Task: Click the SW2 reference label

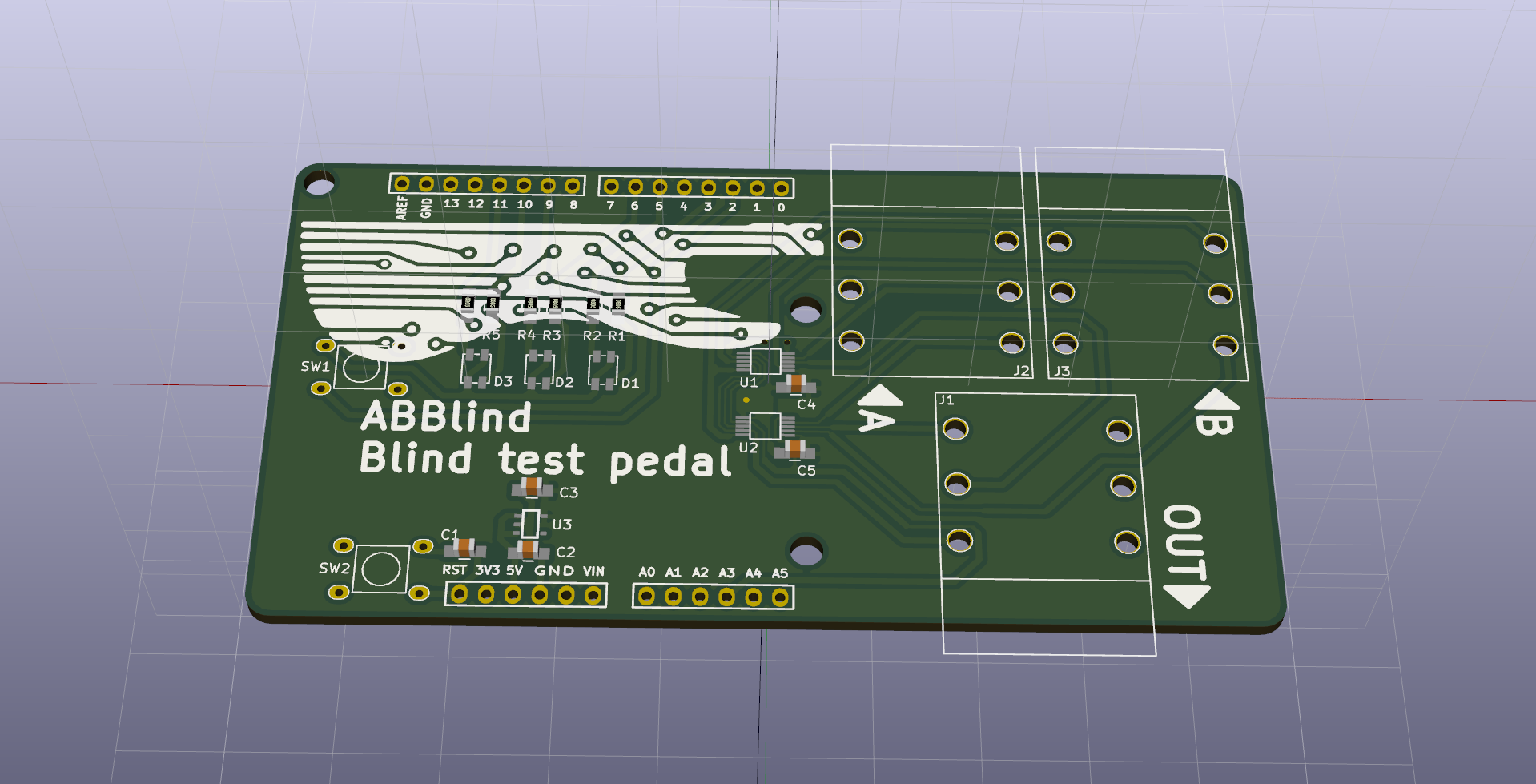Action: tap(334, 569)
